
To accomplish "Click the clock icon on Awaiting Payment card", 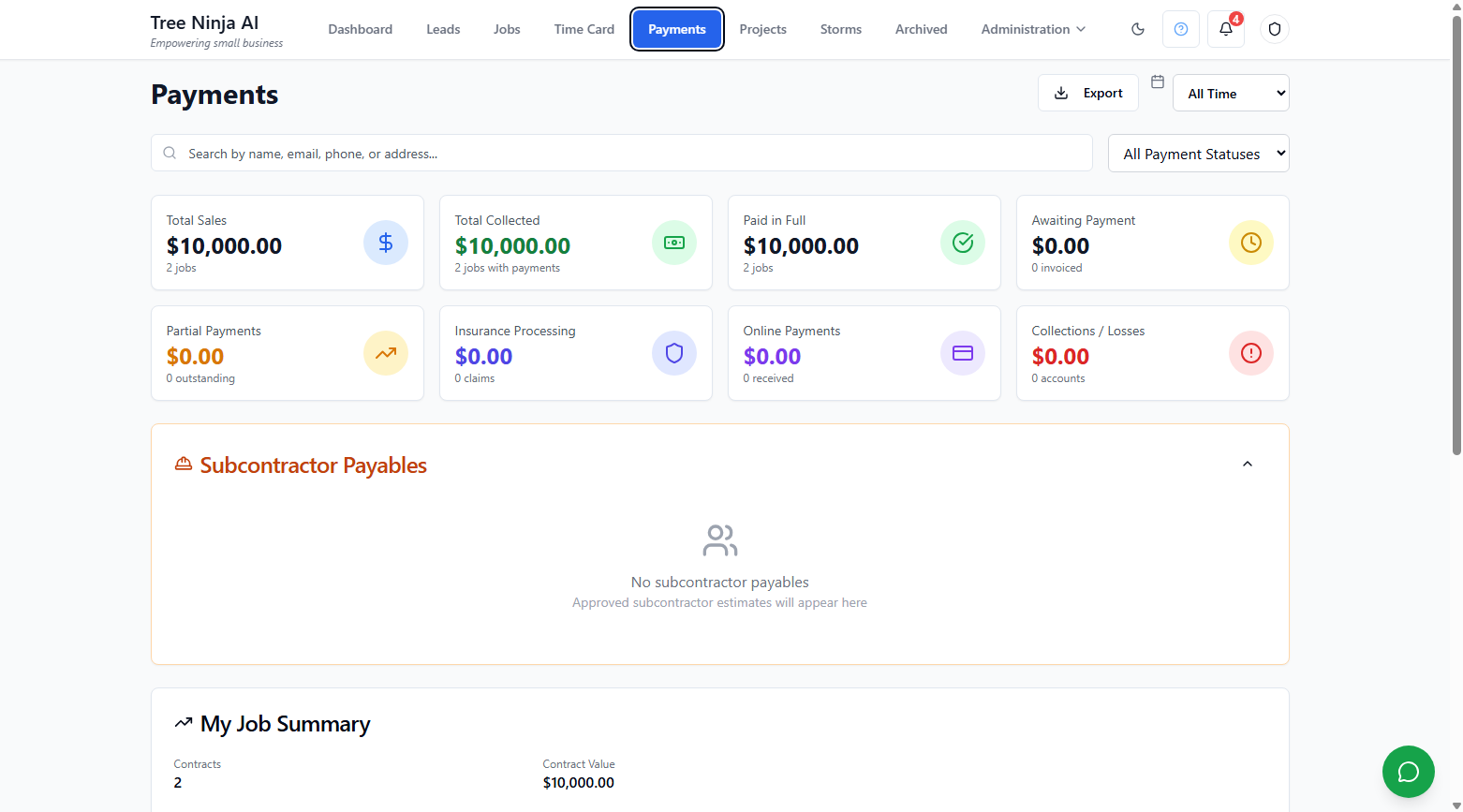I will coord(1251,243).
